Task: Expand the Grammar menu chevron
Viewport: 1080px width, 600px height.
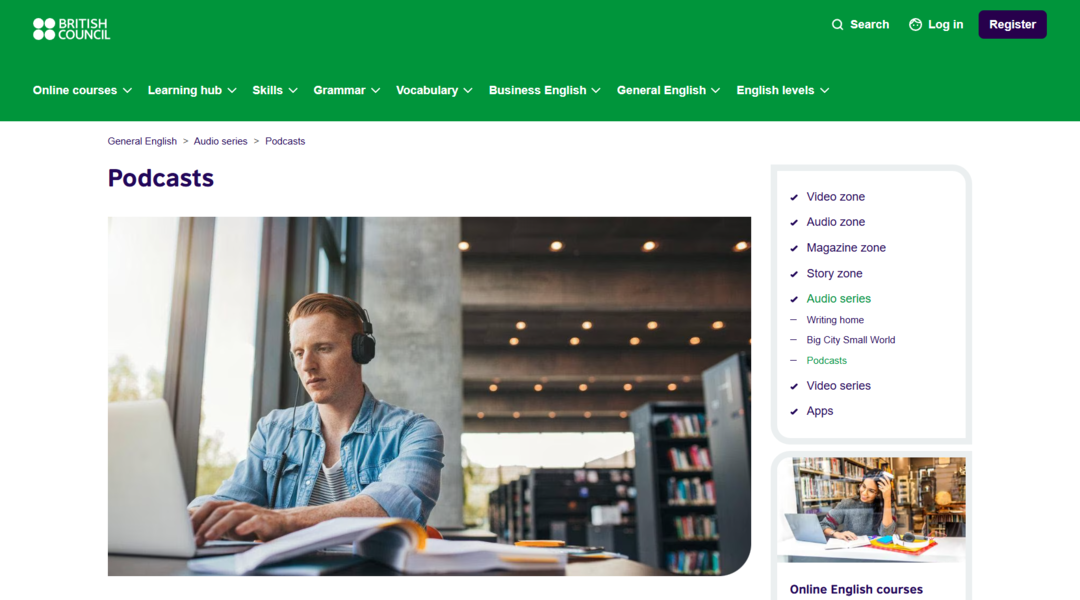Action: point(375,90)
